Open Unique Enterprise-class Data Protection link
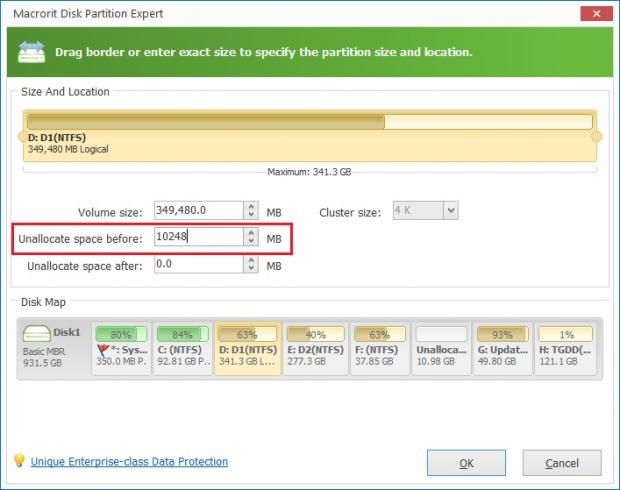The height and width of the screenshot is (490, 620). point(129,462)
